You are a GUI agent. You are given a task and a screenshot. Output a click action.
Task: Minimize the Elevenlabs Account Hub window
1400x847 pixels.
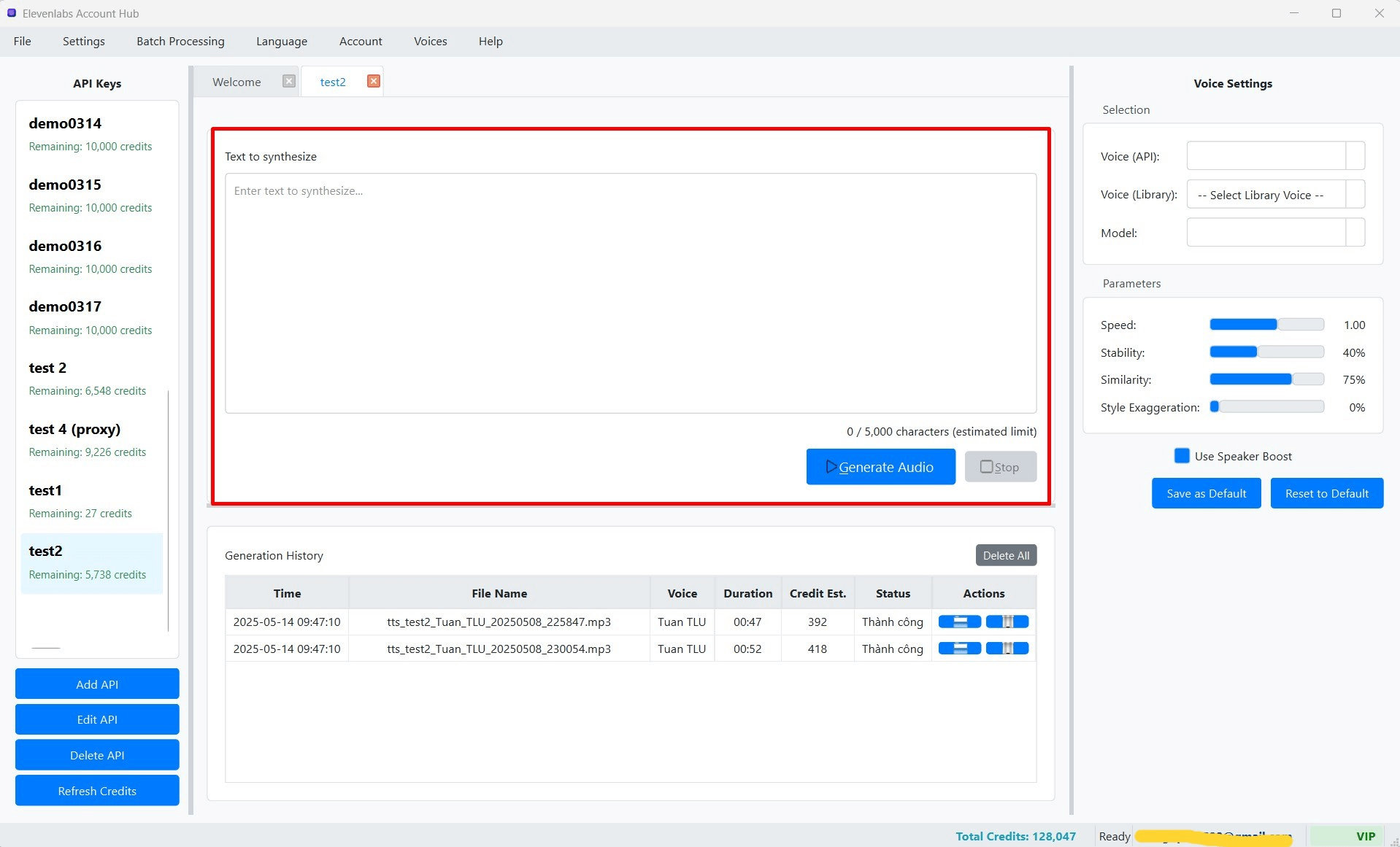[x=1294, y=13]
